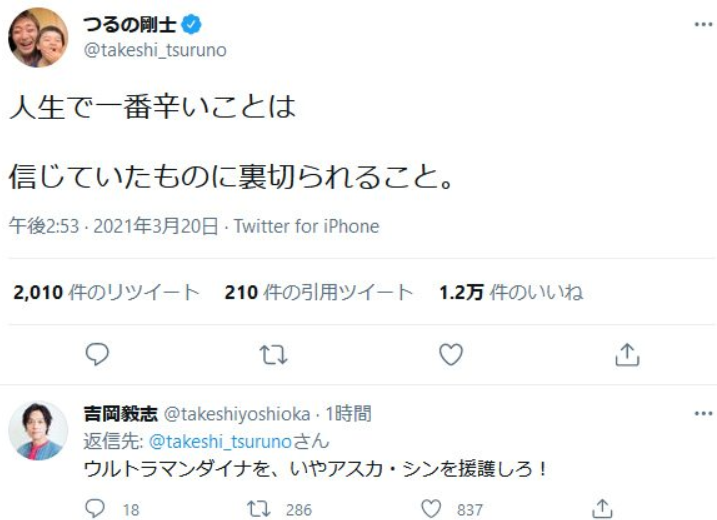
Task: Click reply icon on 吉岡毅志's reply
Action: [96, 508]
